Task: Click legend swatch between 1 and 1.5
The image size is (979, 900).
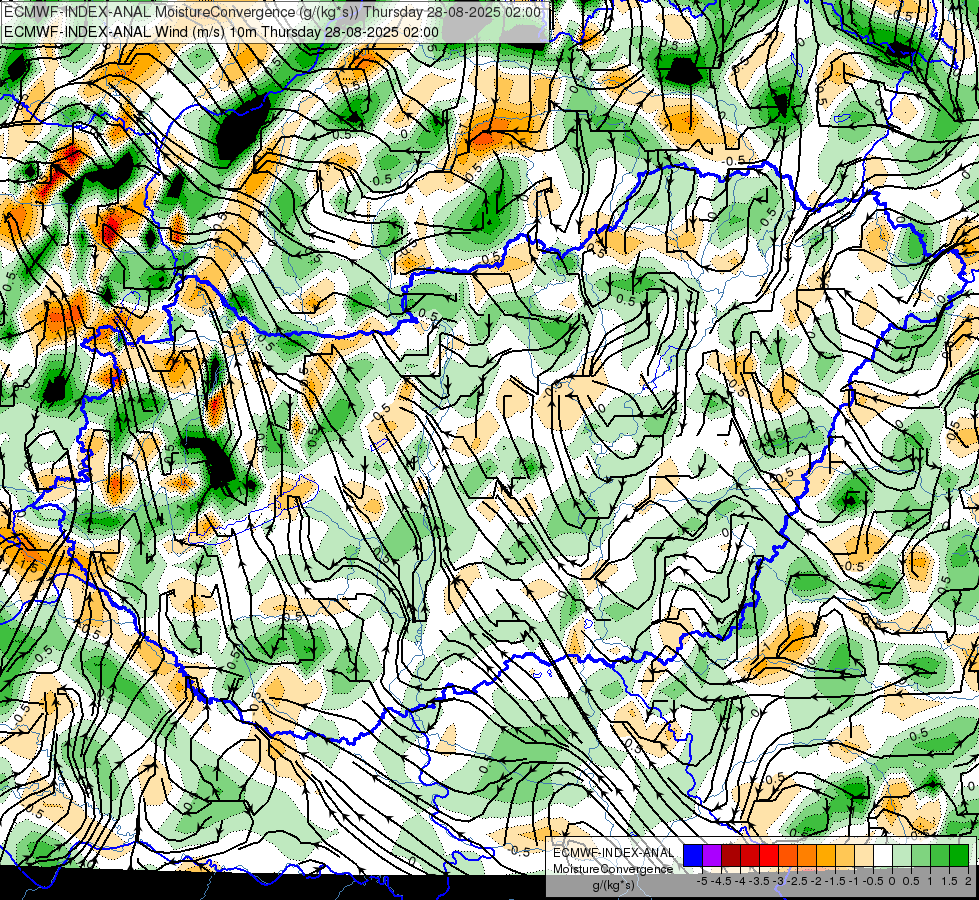Action: click(940, 856)
